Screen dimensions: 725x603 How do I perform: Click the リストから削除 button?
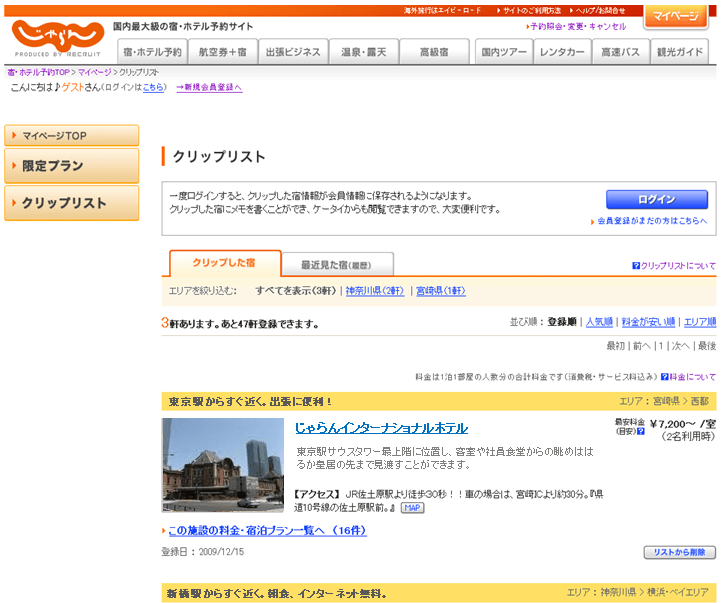[x=679, y=552]
